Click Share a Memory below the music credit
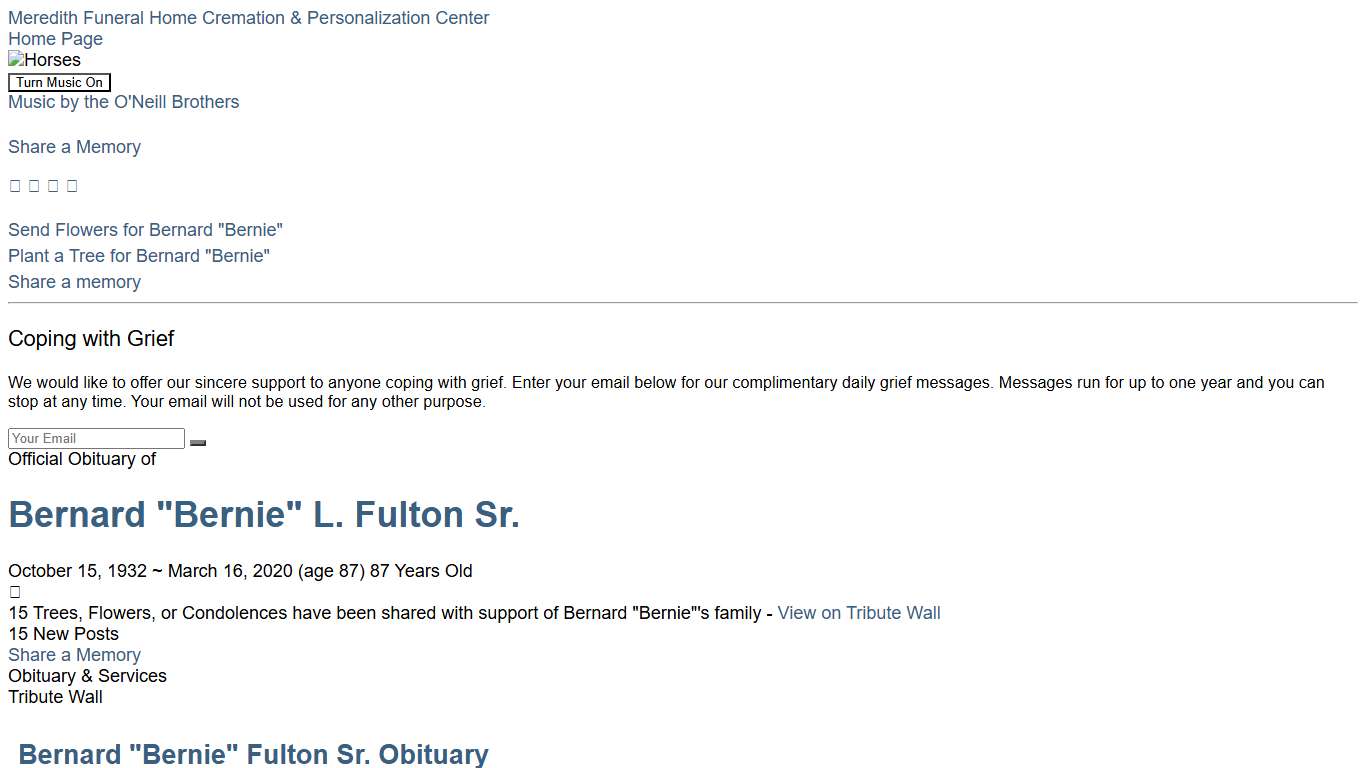This screenshot has width=1366, height=768. pos(74,147)
